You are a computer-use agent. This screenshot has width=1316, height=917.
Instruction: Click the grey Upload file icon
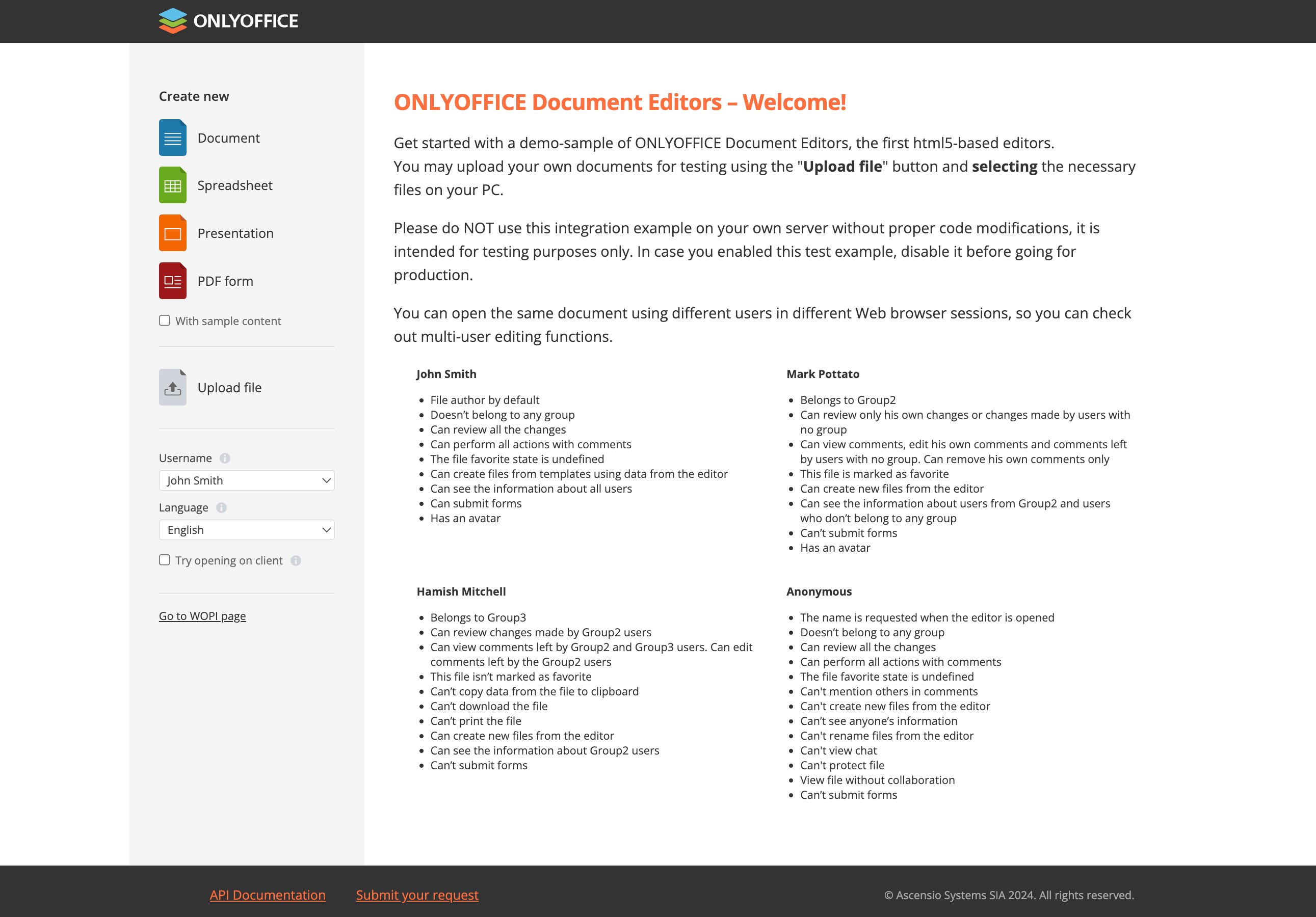coord(172,387)
